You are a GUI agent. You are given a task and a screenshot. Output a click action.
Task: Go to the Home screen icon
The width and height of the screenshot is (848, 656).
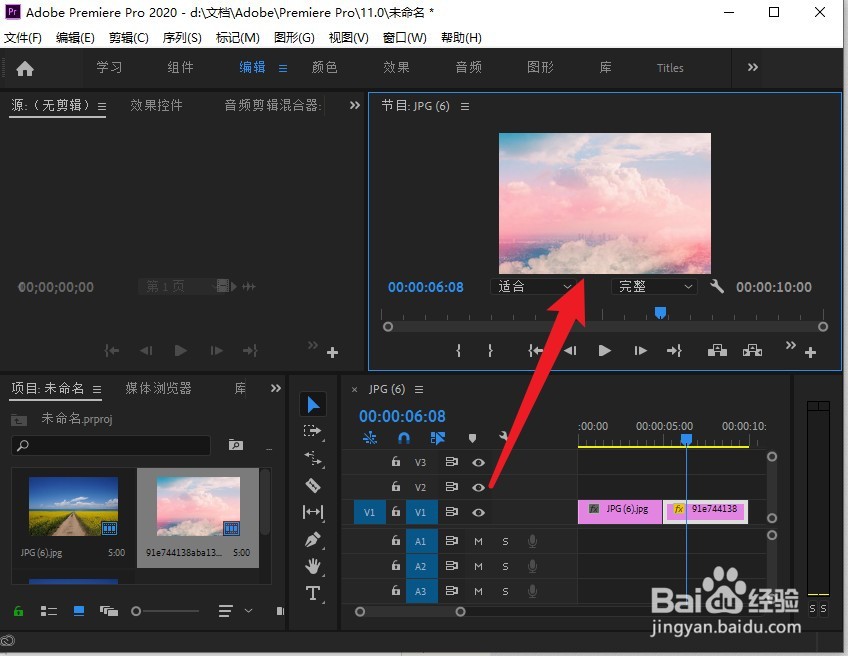[x=25, y=68]
